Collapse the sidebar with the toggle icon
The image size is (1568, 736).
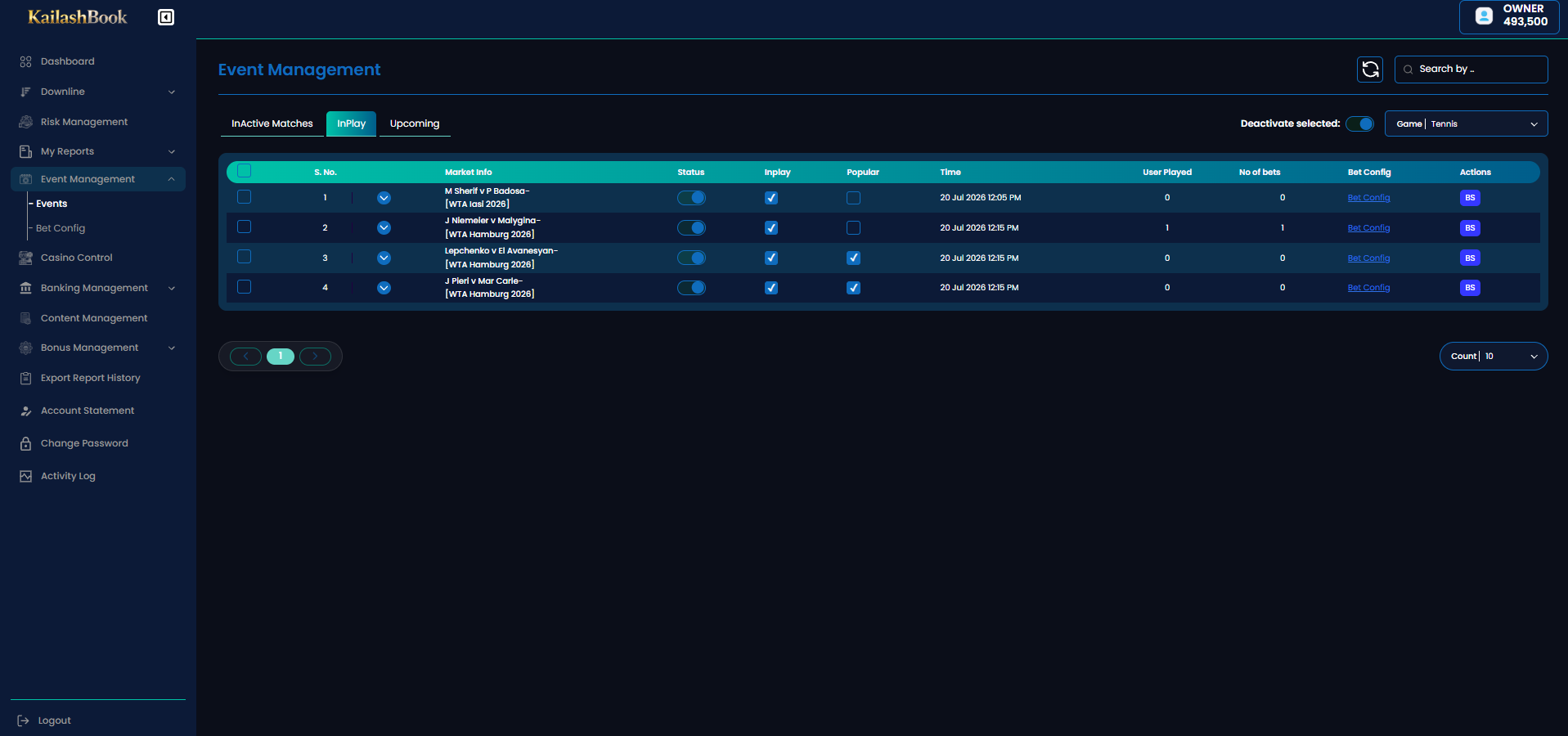coord(166,17)
